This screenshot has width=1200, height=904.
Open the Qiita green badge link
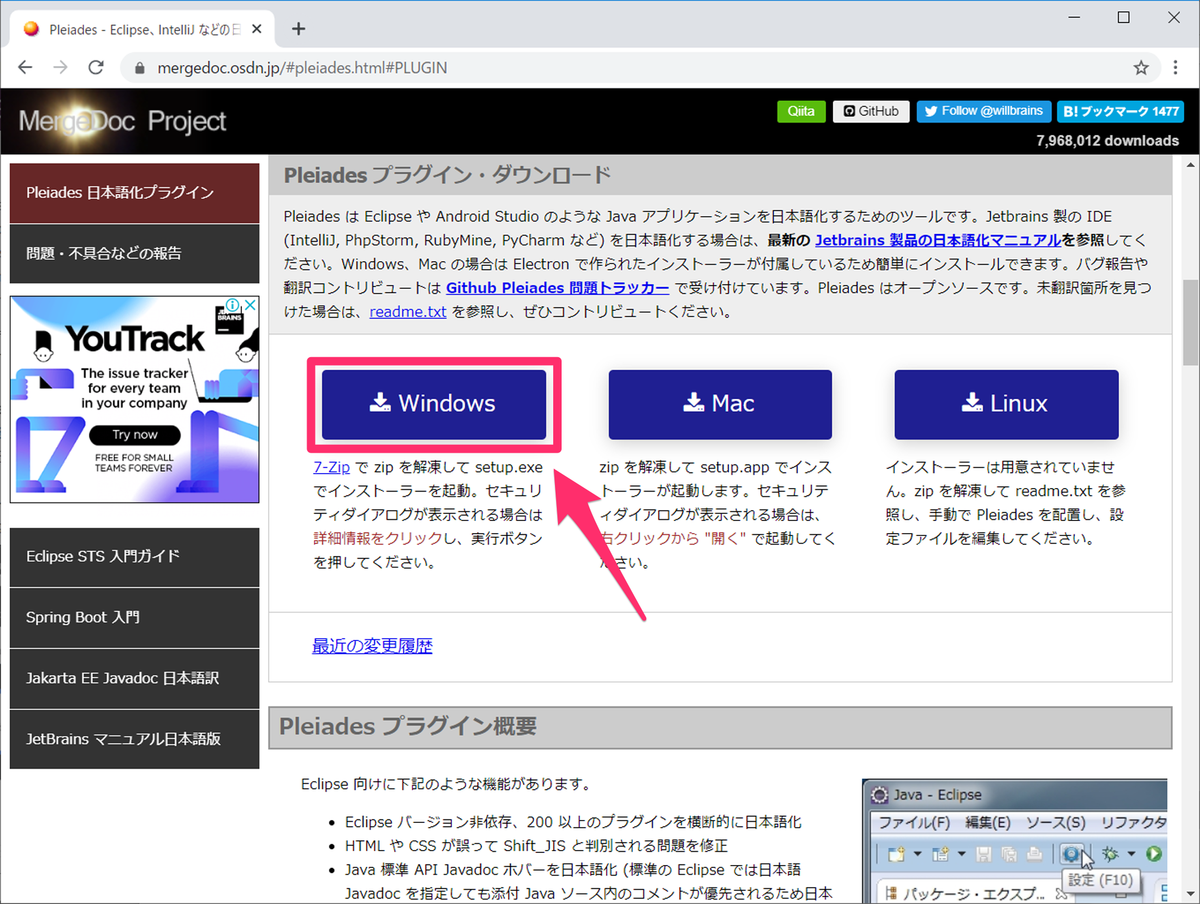click(x=801, y=111)
